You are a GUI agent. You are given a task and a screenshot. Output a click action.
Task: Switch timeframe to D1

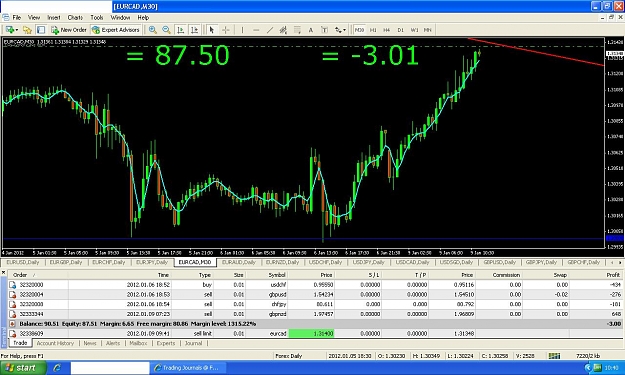point(401,30)
